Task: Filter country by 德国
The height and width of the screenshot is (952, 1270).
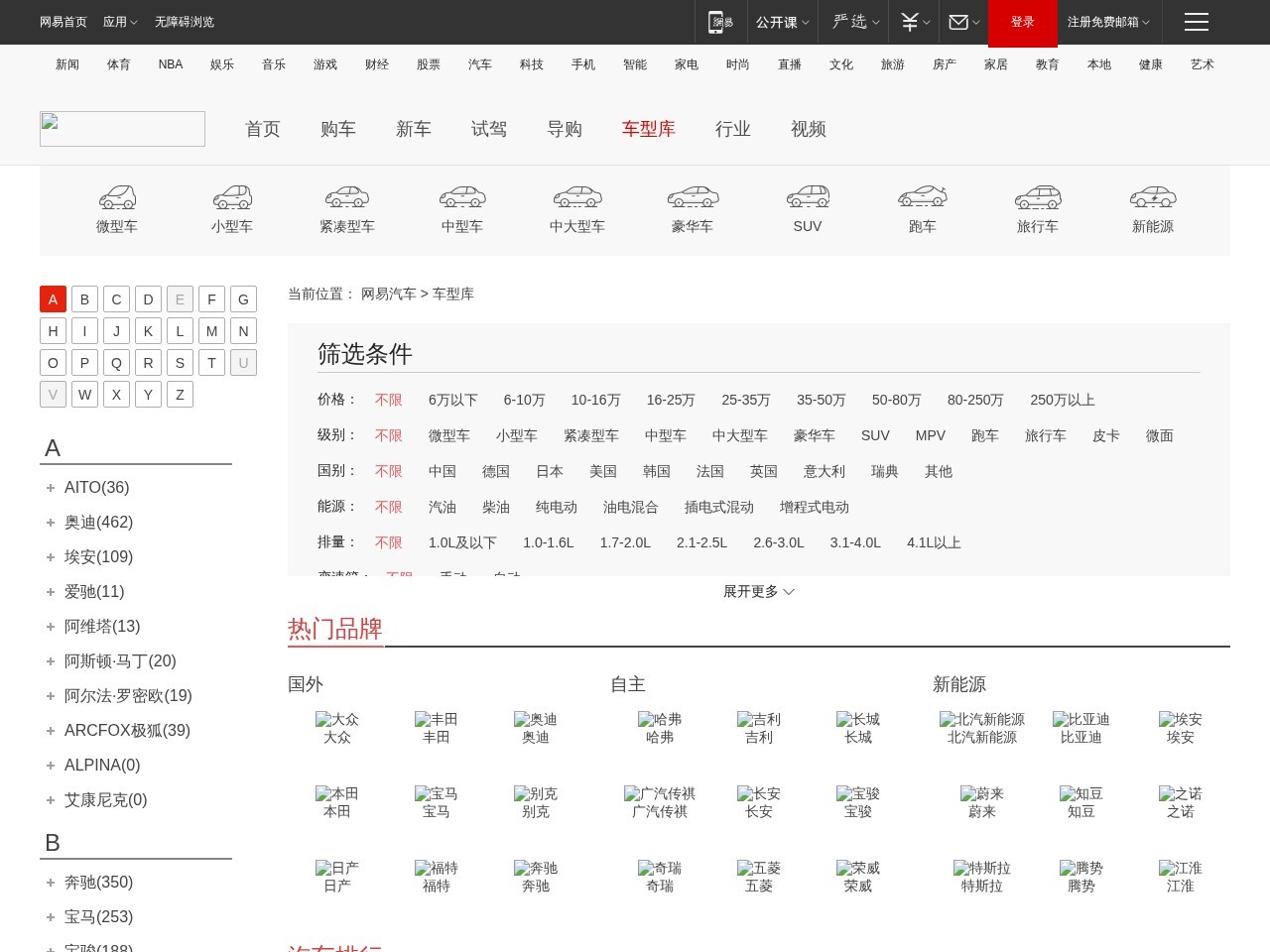Action: [496, 471]
